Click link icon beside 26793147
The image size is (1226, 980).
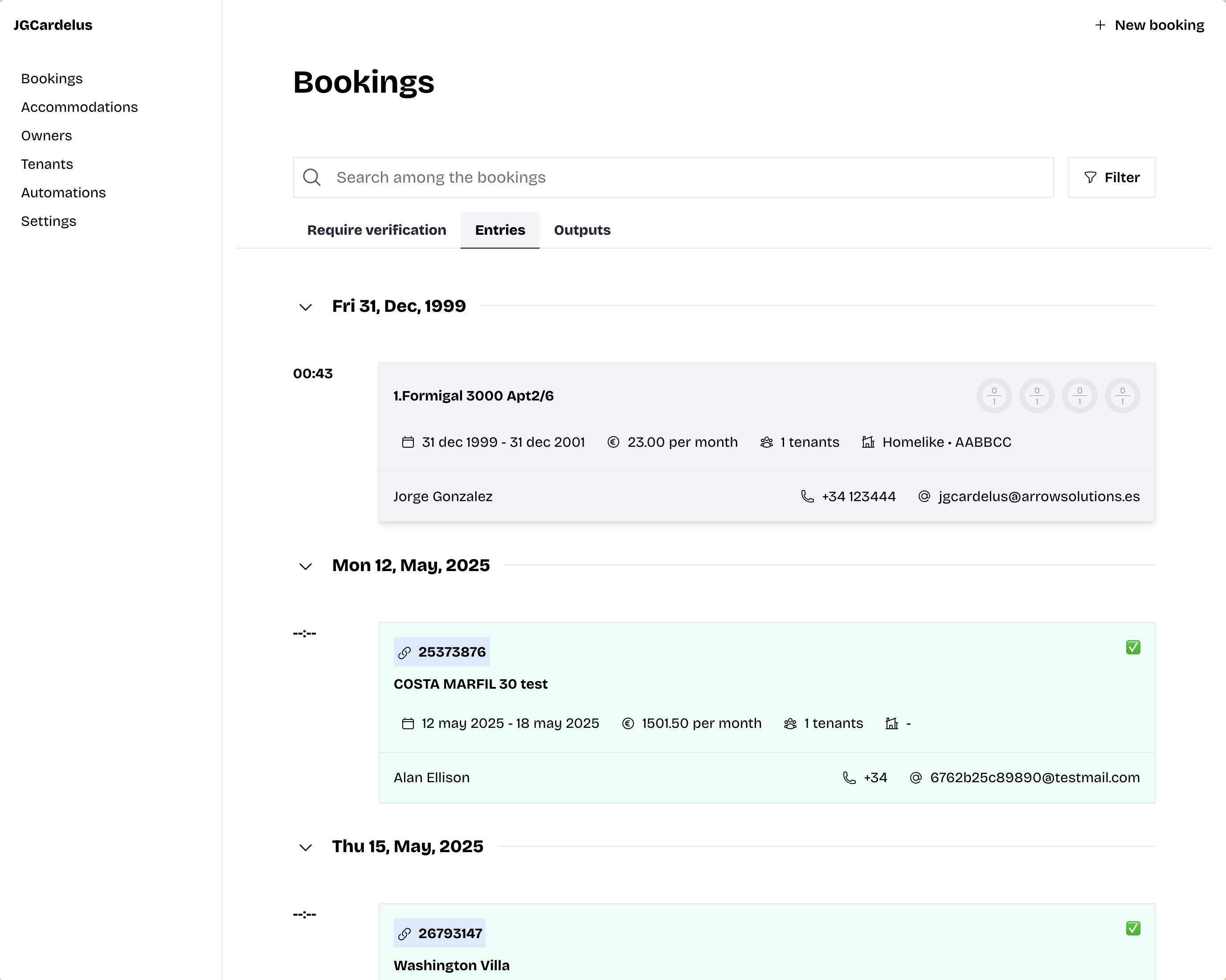click(405, 934)
